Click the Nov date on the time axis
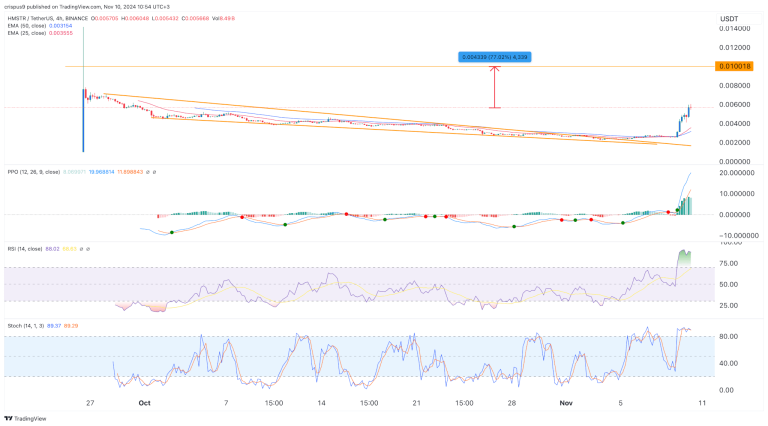 coord(566,403)
